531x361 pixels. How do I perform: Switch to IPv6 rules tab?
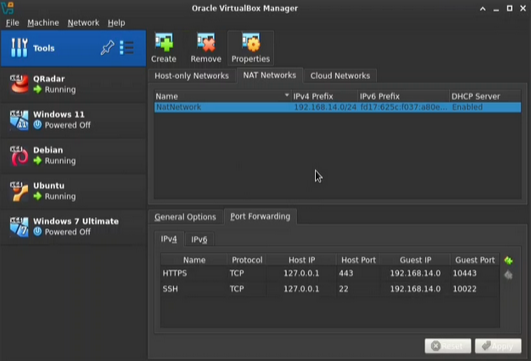[x=199, y=239]
